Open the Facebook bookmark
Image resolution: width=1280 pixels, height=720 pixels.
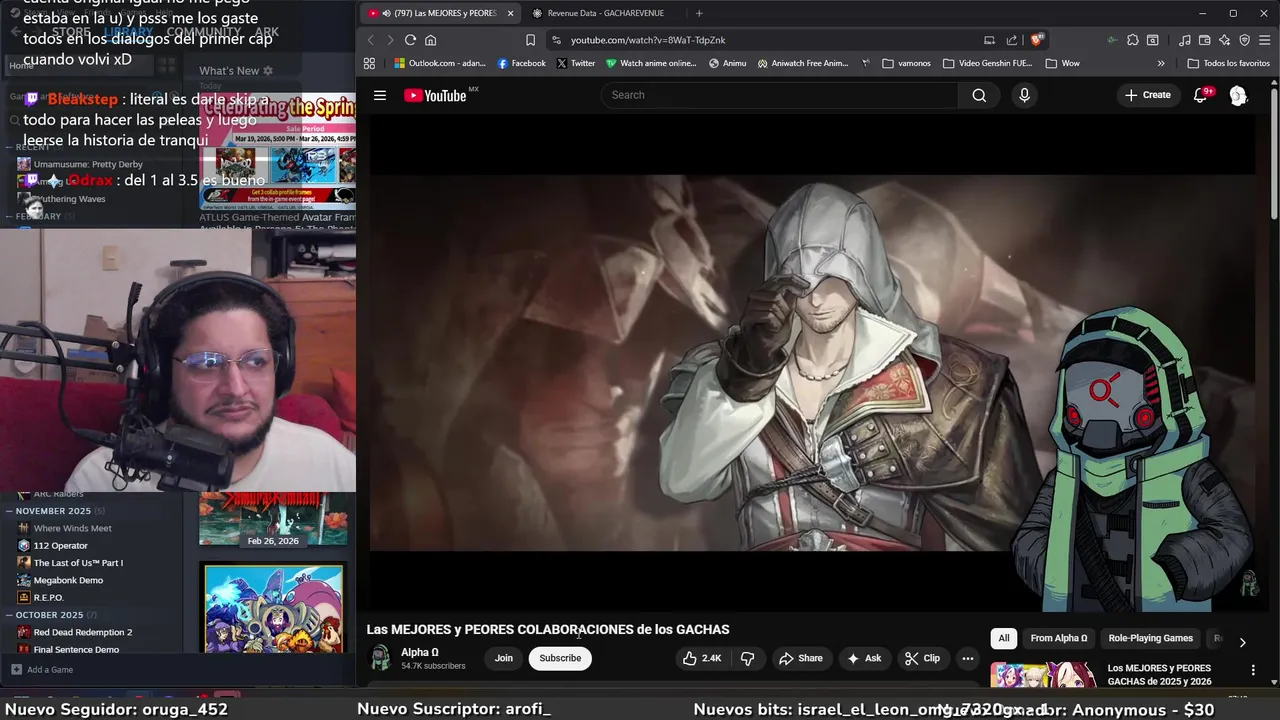point(522,63)
